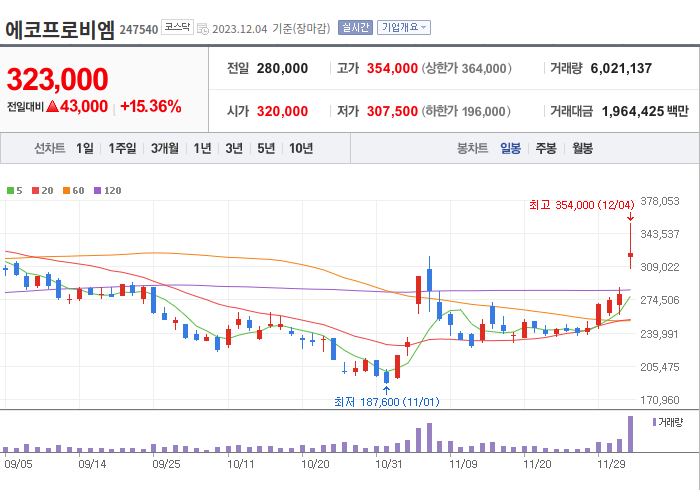
Task: Click the 최고 354,000 (12/04) marker label
Action: 581,205
